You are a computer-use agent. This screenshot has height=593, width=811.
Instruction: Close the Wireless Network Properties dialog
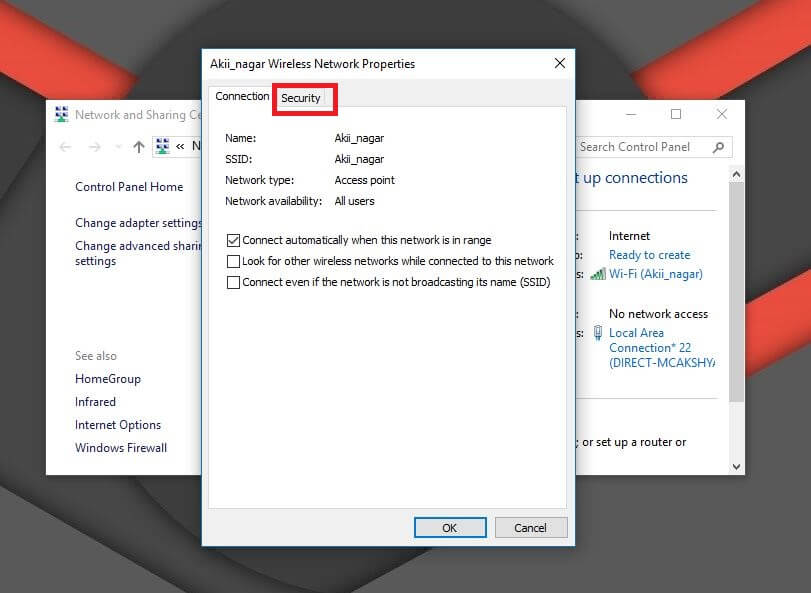click(560, 64)
